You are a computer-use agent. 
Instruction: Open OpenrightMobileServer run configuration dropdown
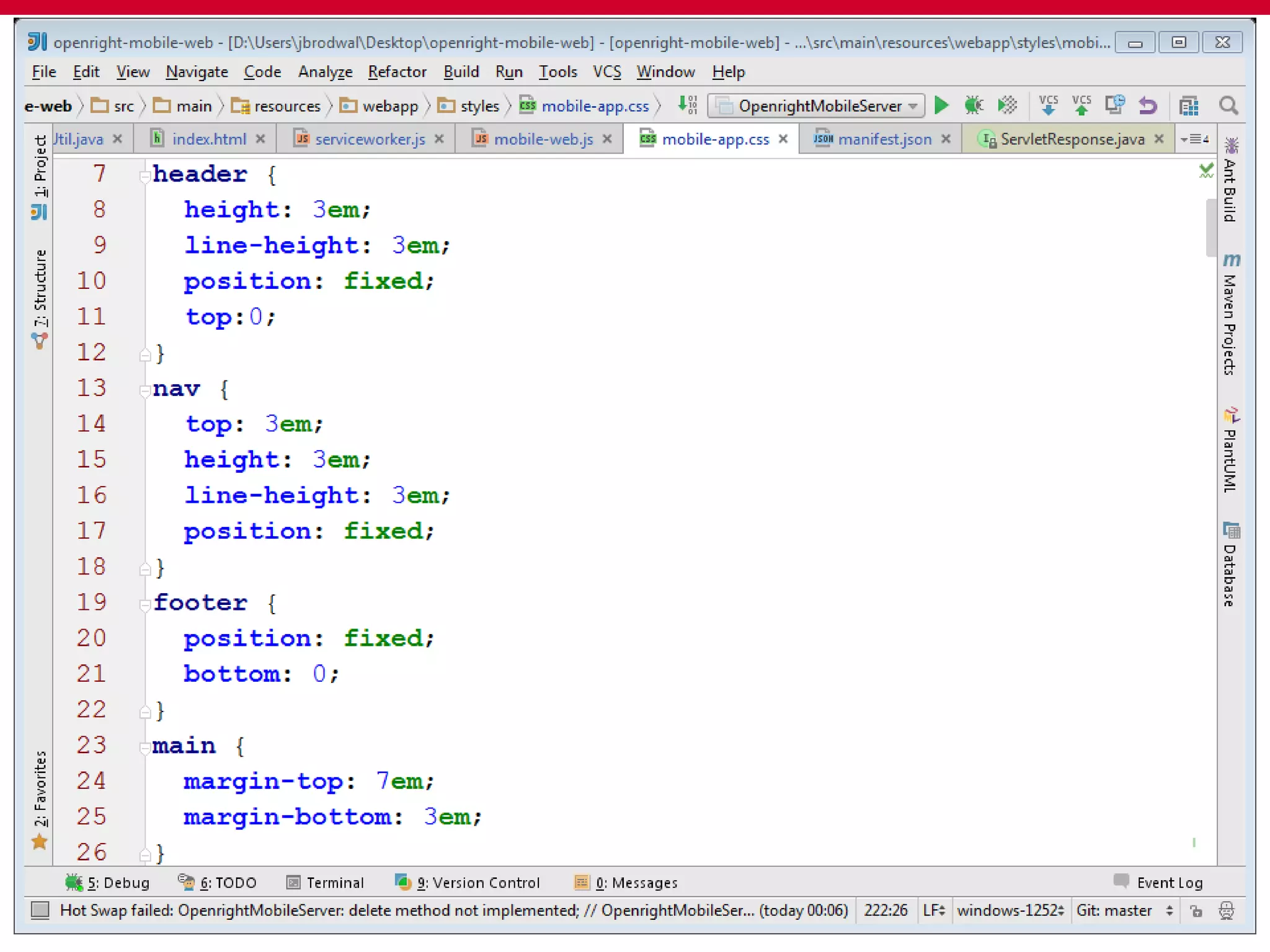(x=816, y=105)
